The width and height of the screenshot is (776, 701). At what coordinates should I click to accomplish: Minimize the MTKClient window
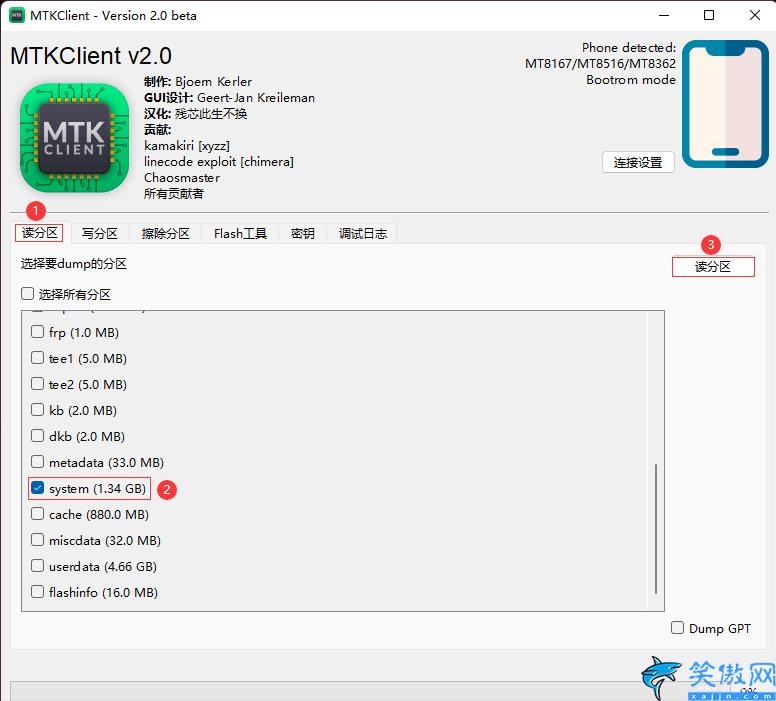(x=664, y=15)
